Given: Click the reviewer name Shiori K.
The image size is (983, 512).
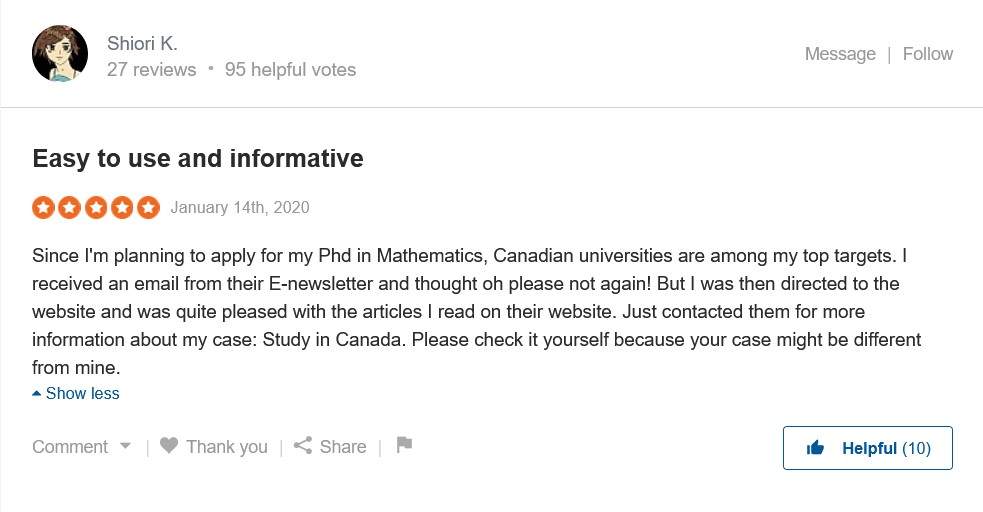Looking at the screenshot, I should 142,43.
